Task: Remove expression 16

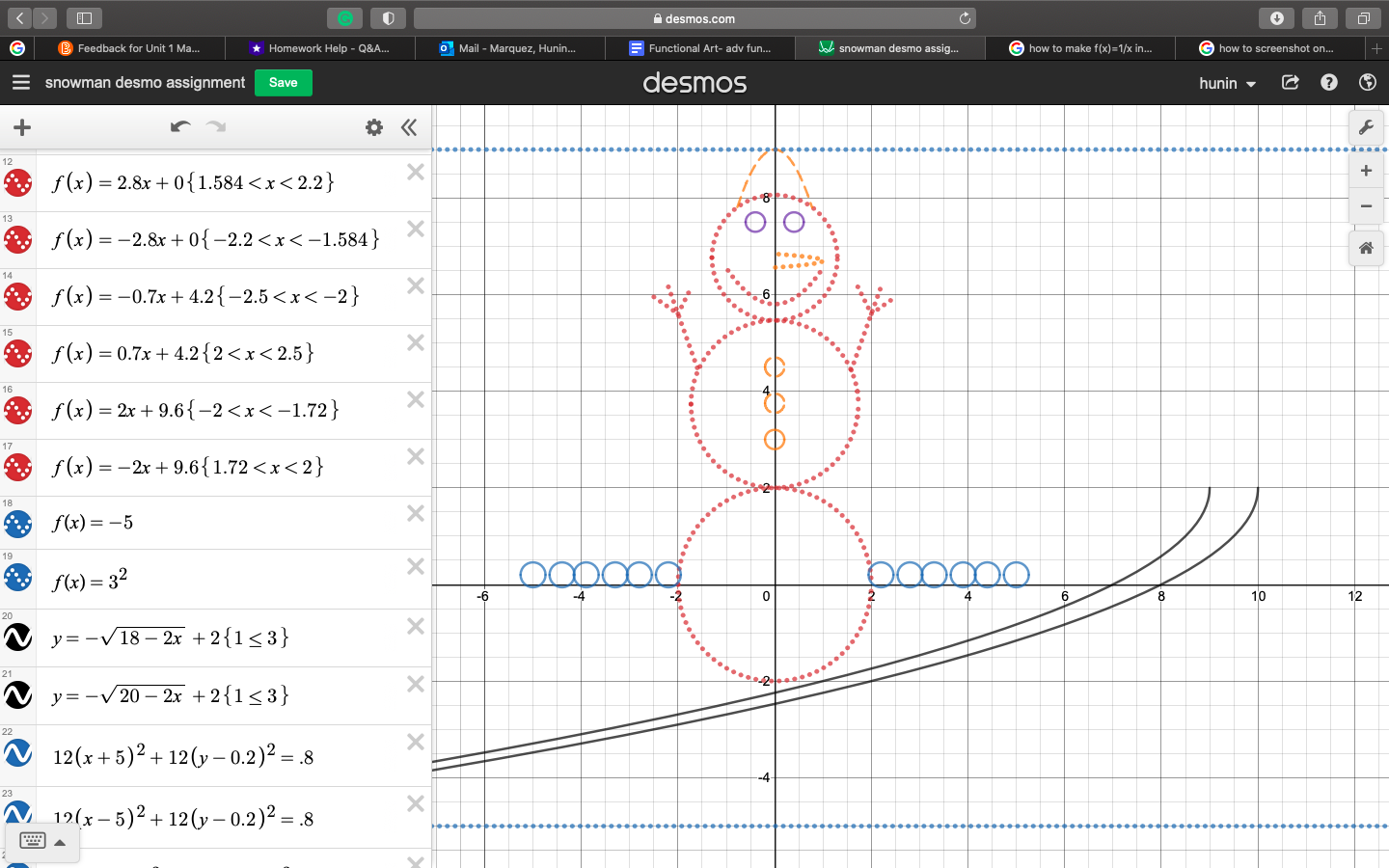Action: (416, 399)
